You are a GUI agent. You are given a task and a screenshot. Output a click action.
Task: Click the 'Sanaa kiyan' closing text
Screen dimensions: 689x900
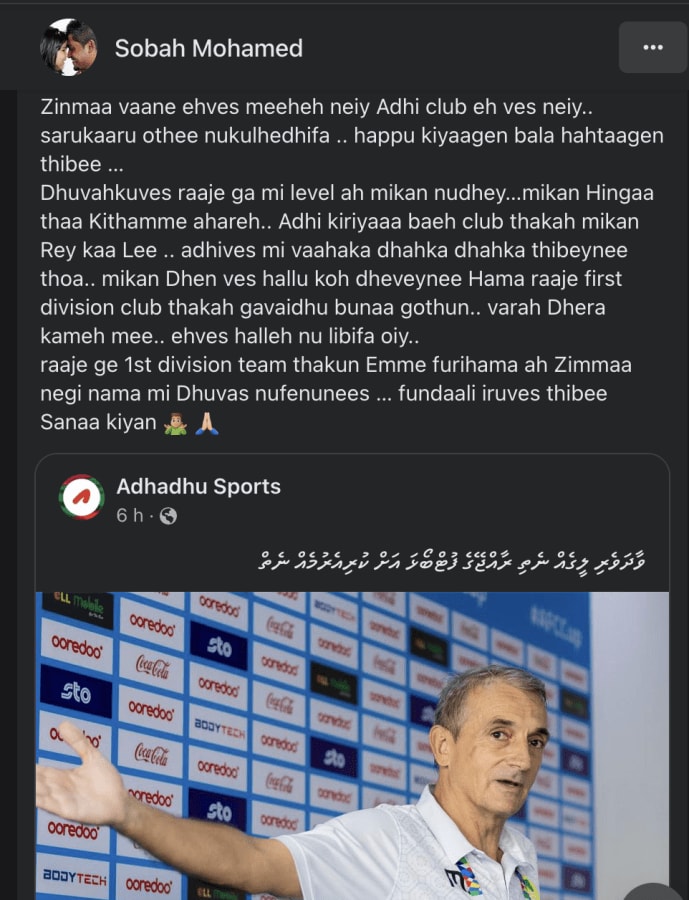(x=98, y=422)
